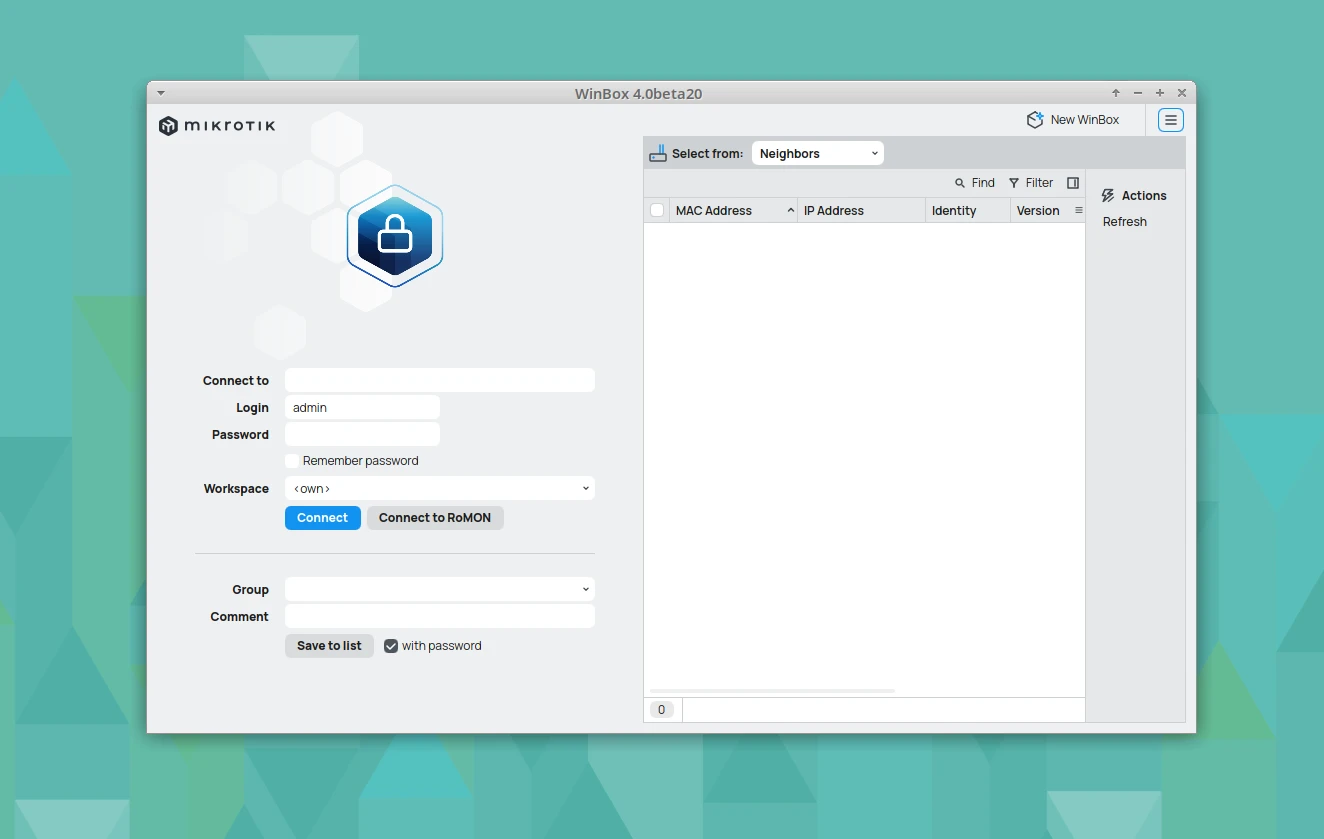The image size is (1324, 839).
Task: Tick the select-all checkbox in table header
Action: pyautogui.click(x=657, y=211)
